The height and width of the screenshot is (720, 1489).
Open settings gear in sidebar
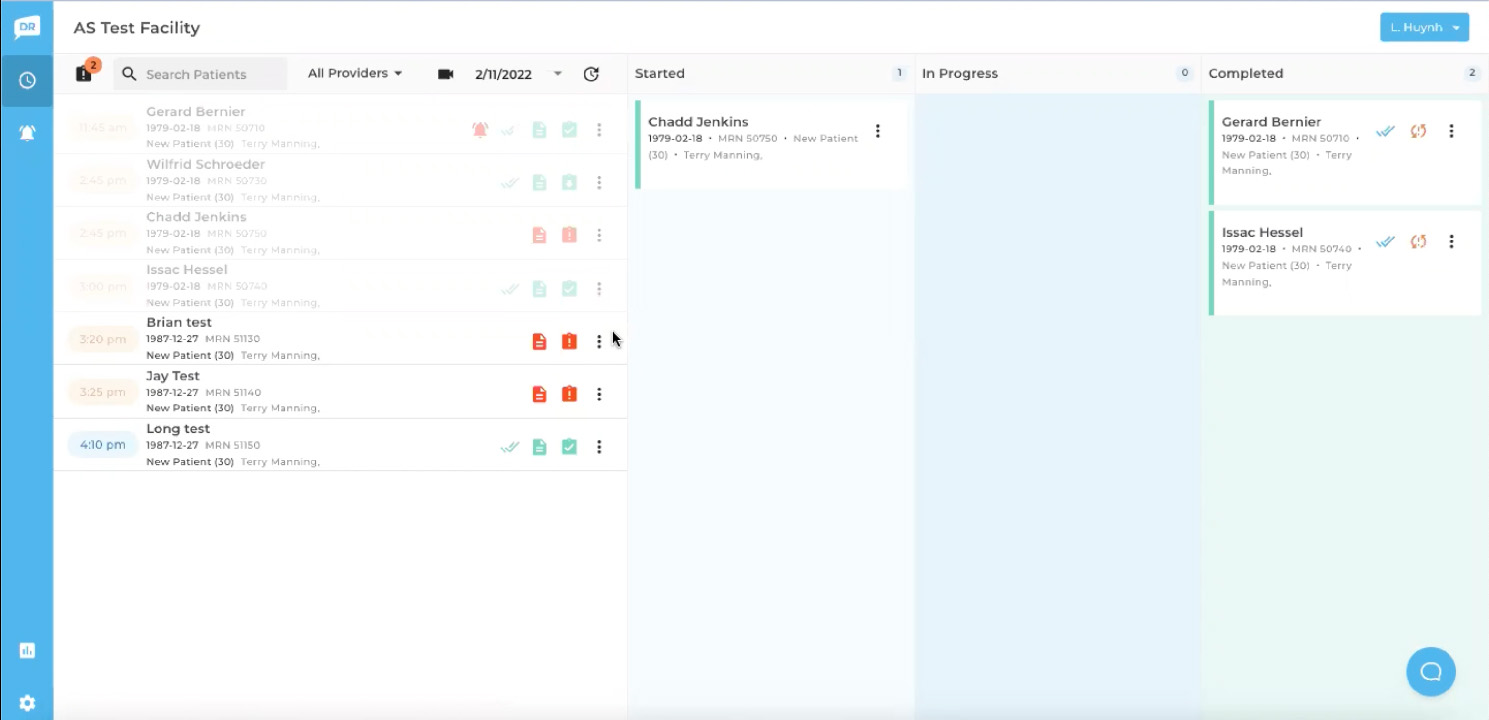pos(27,703)
